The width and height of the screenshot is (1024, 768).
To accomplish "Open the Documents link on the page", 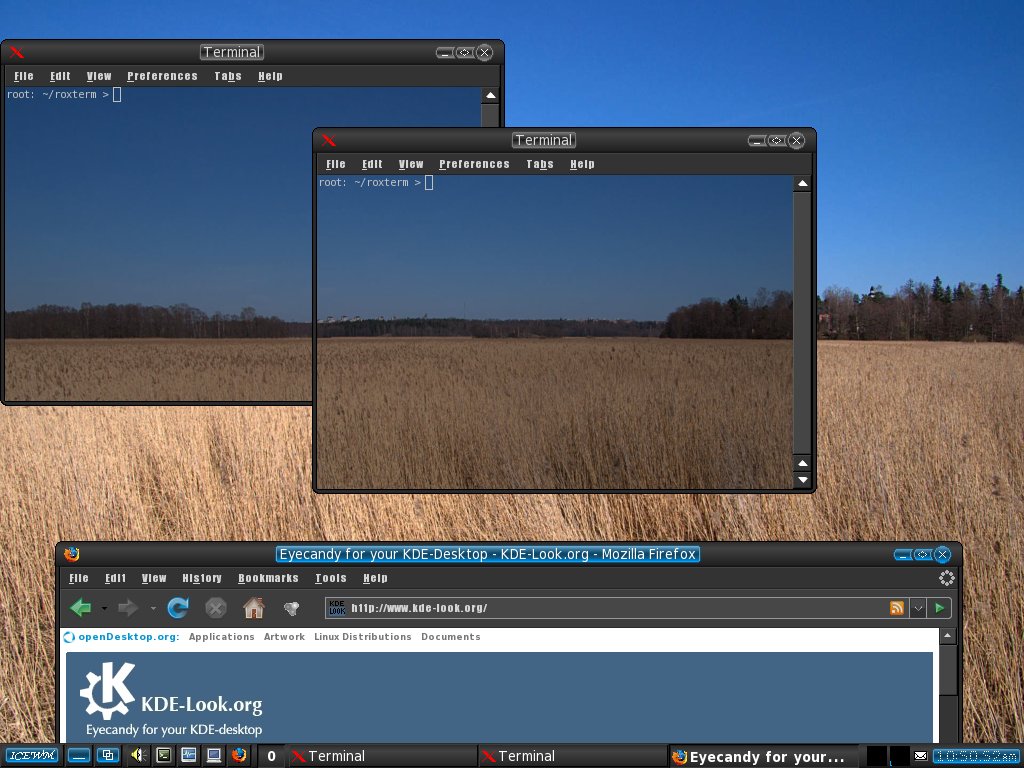I will pos(451,637).
